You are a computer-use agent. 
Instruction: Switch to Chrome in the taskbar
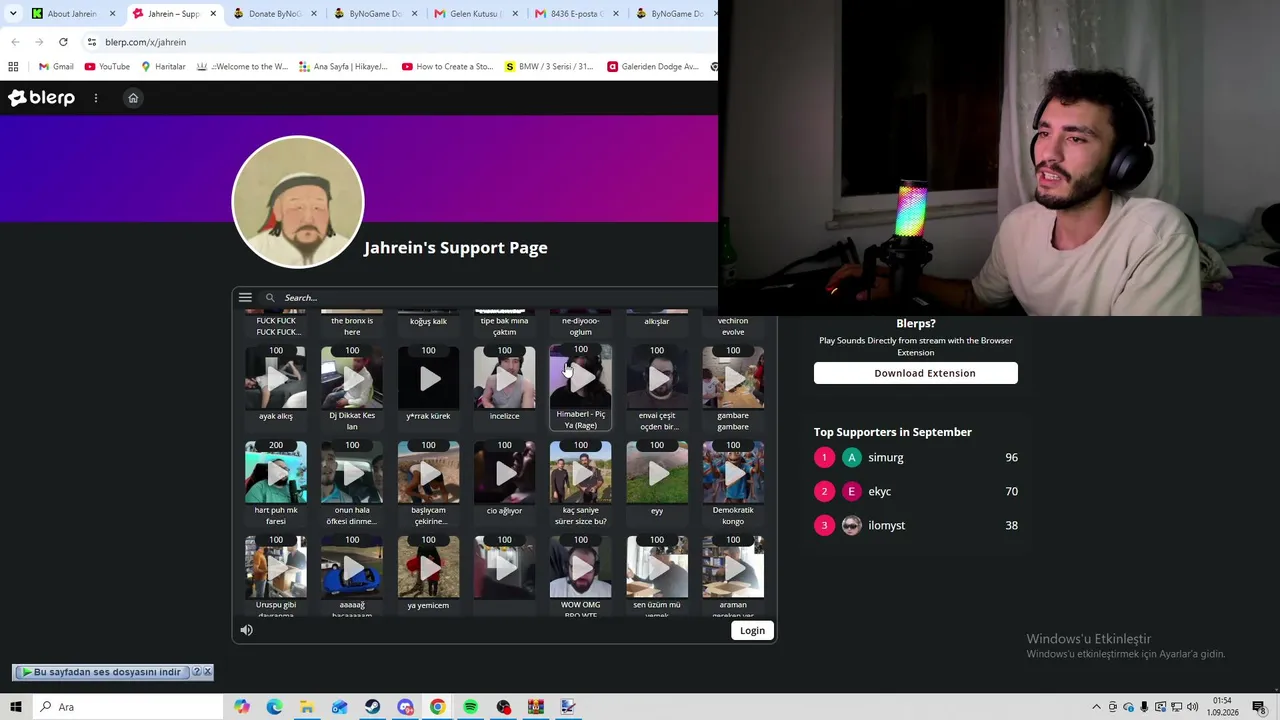tap(438, 707)
